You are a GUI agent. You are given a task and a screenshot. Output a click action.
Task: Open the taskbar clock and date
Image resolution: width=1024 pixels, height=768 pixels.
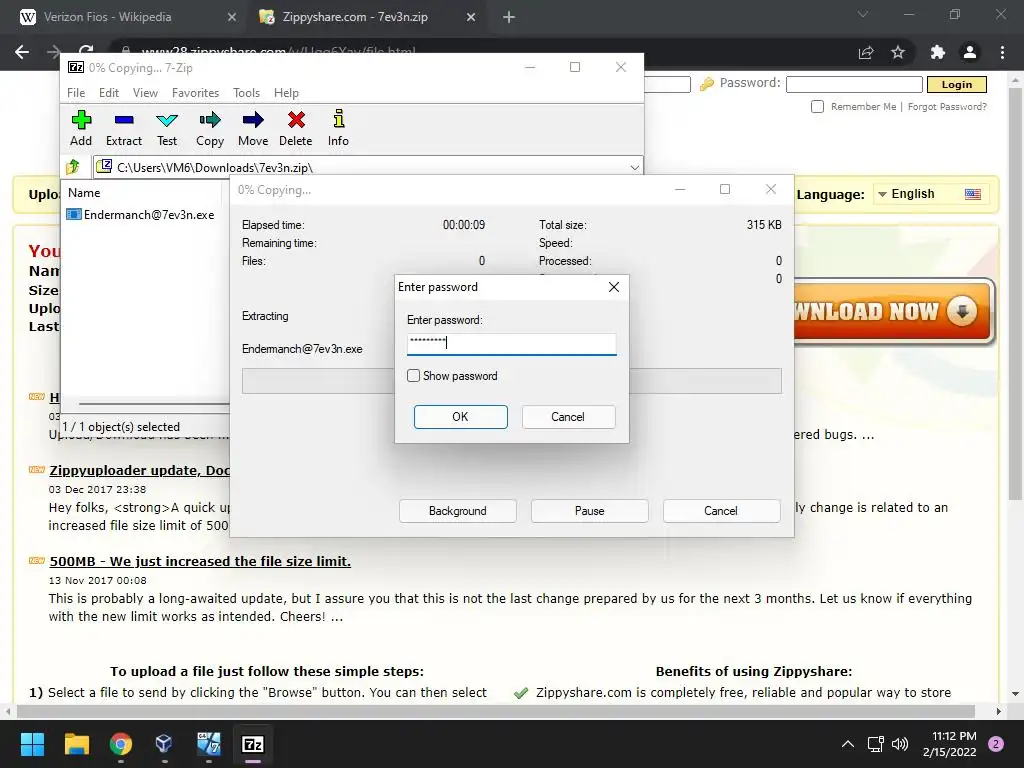[x=950, y=744]
